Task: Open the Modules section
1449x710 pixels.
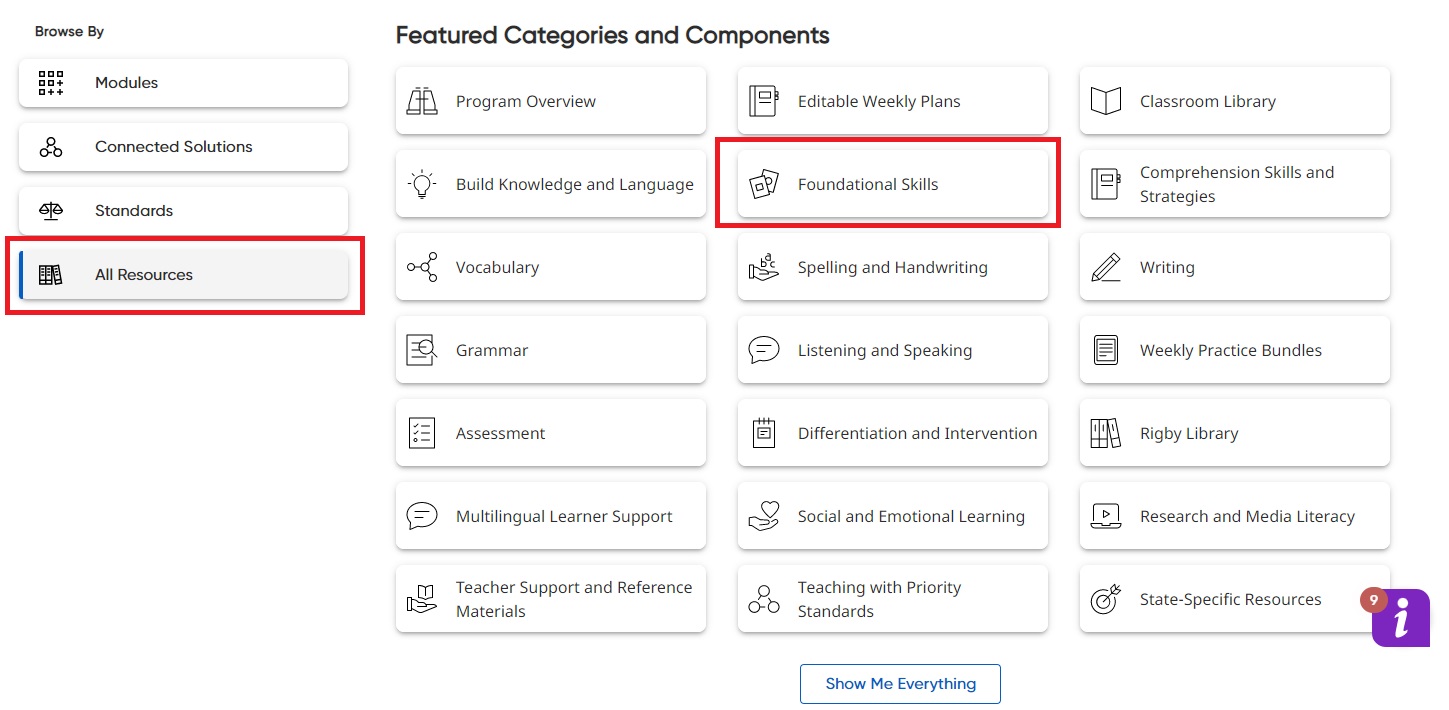Action: pos(183,83)
